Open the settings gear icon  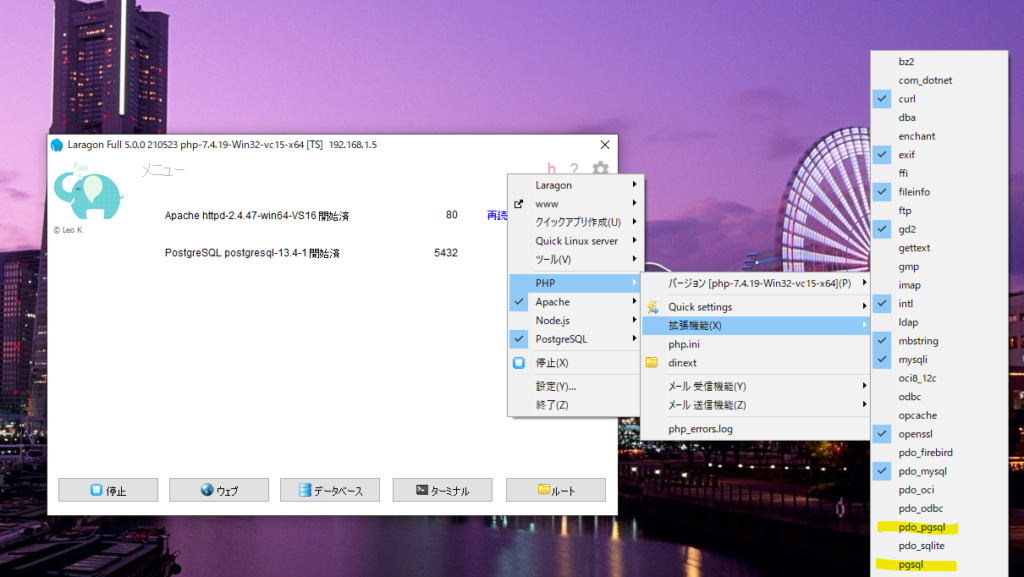pos(600,168)
